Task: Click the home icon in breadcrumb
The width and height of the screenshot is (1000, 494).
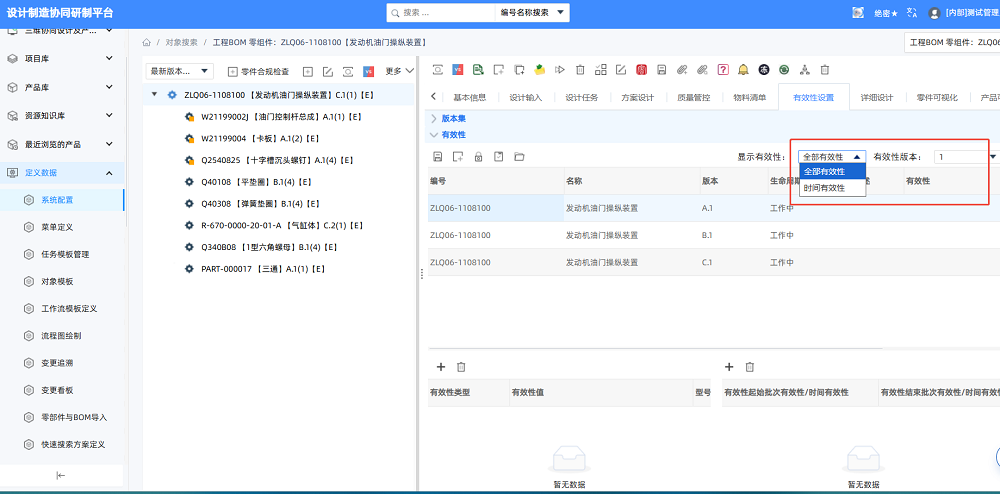Action: [x=147, y=43]
